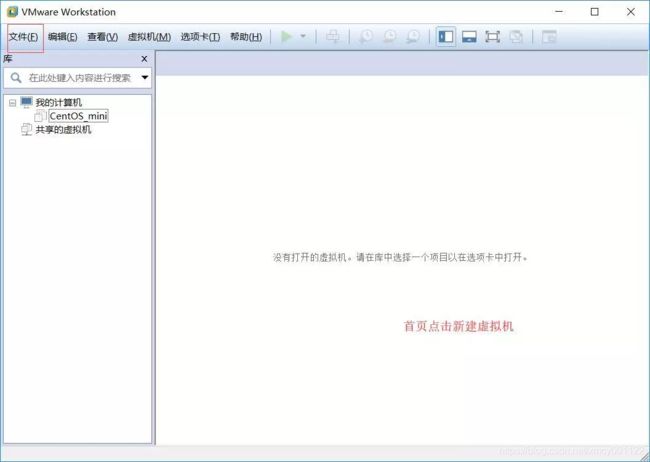
Task: Open the 选项卡(T) menu
Action: point(200,37)
